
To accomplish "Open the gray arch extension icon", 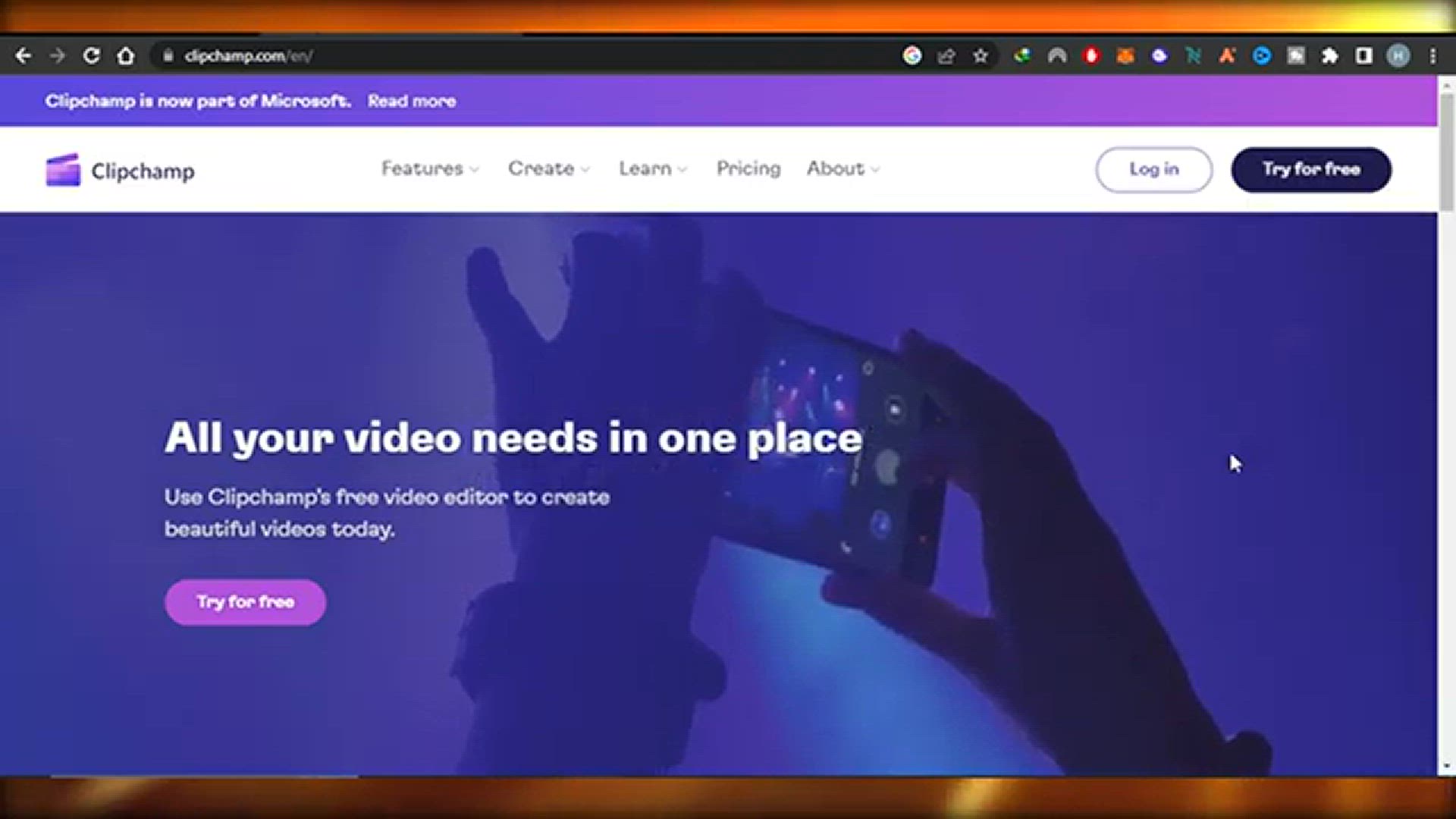I will point(1057,55).
